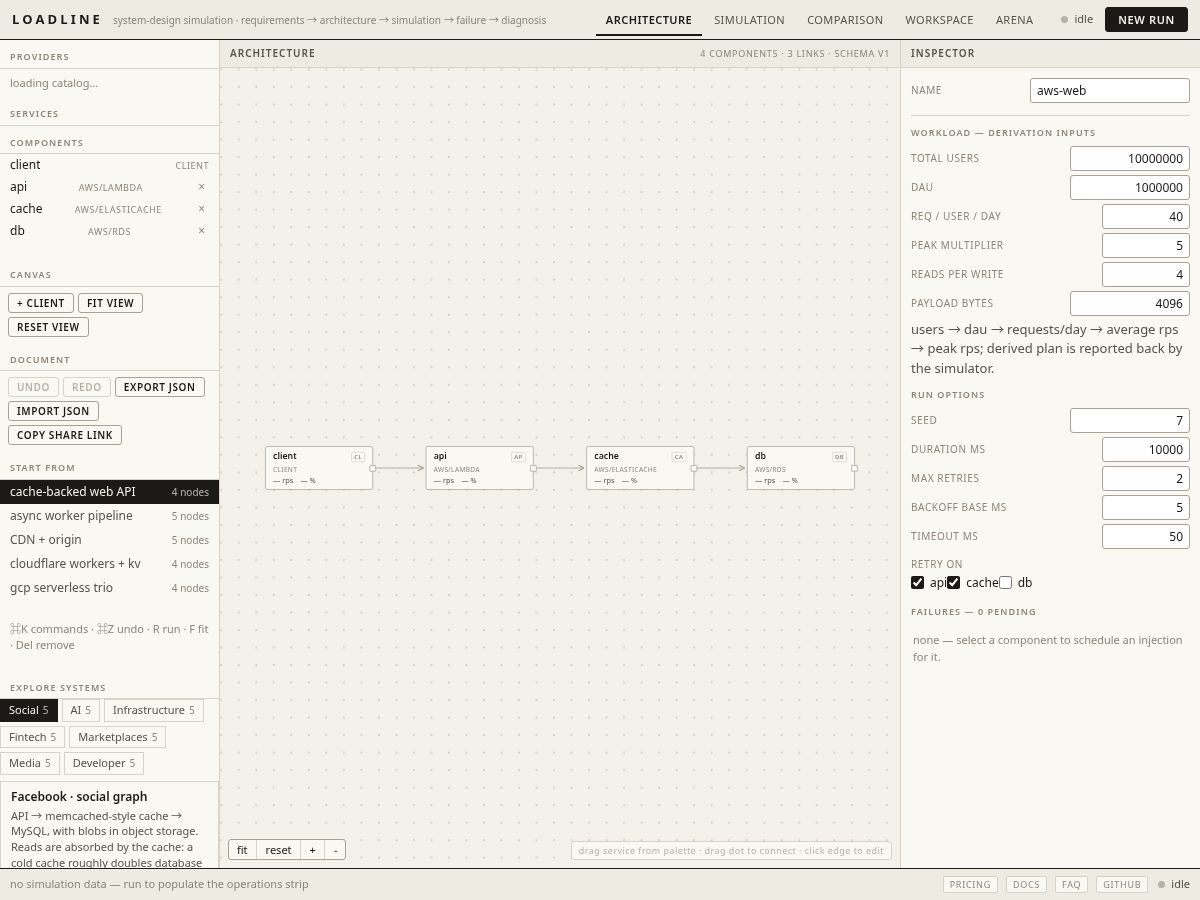Select cloudflare workers + kv template
The image size is (1200, 900).
pos(109,564)
